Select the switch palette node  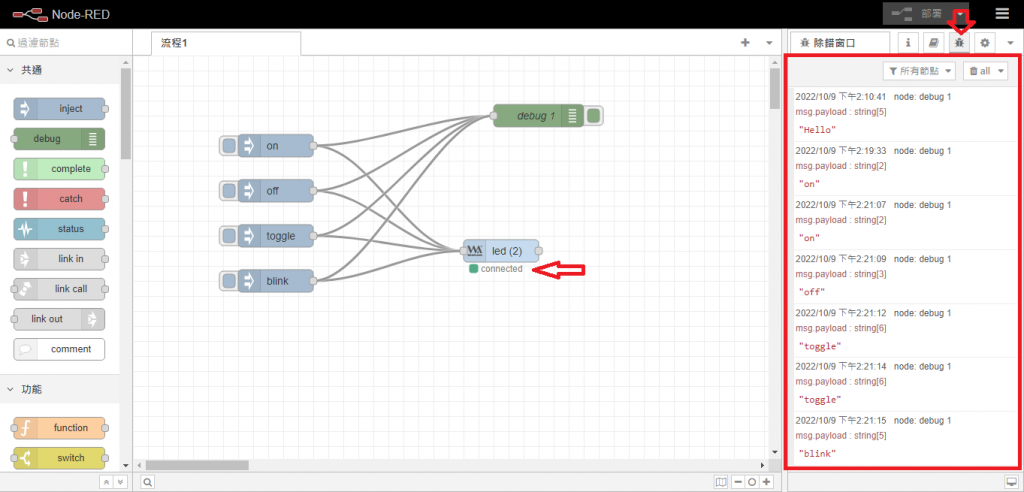(x=59, y=458)
